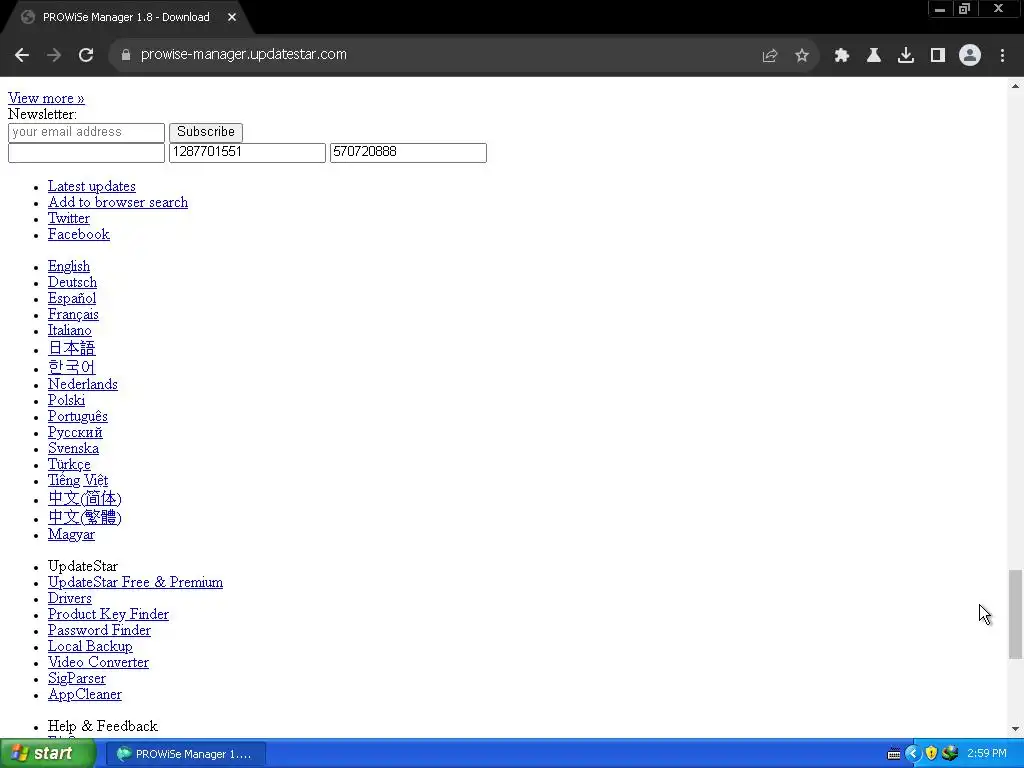Image resolution: width=1024 pixels, height=768 pixels.
Task: Bookmark this page with star icon
Action: pos(802,56)
